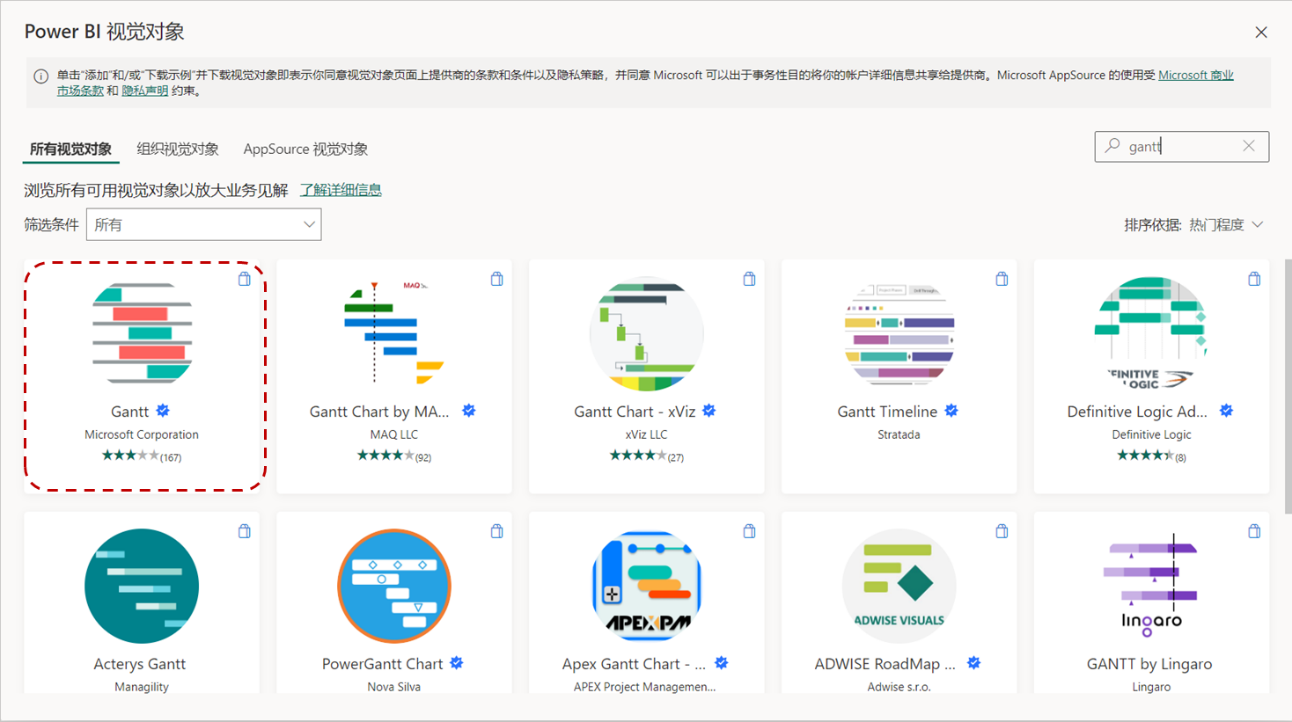Open the GANTT by Lingaro thumbnail
The height and width of the screenshot is (722, 1292).
pyautogui.click(x=1151, y=586)
